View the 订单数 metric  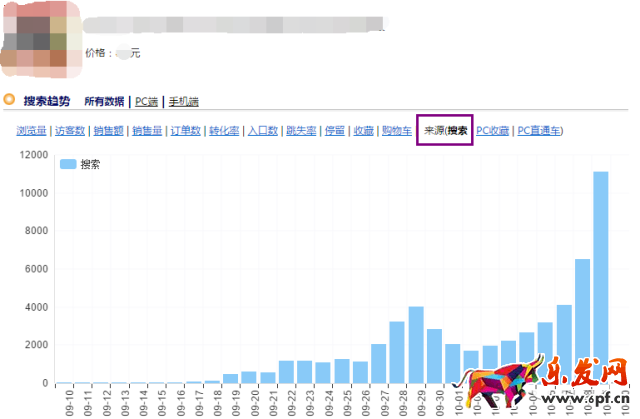tap(185, 131)
